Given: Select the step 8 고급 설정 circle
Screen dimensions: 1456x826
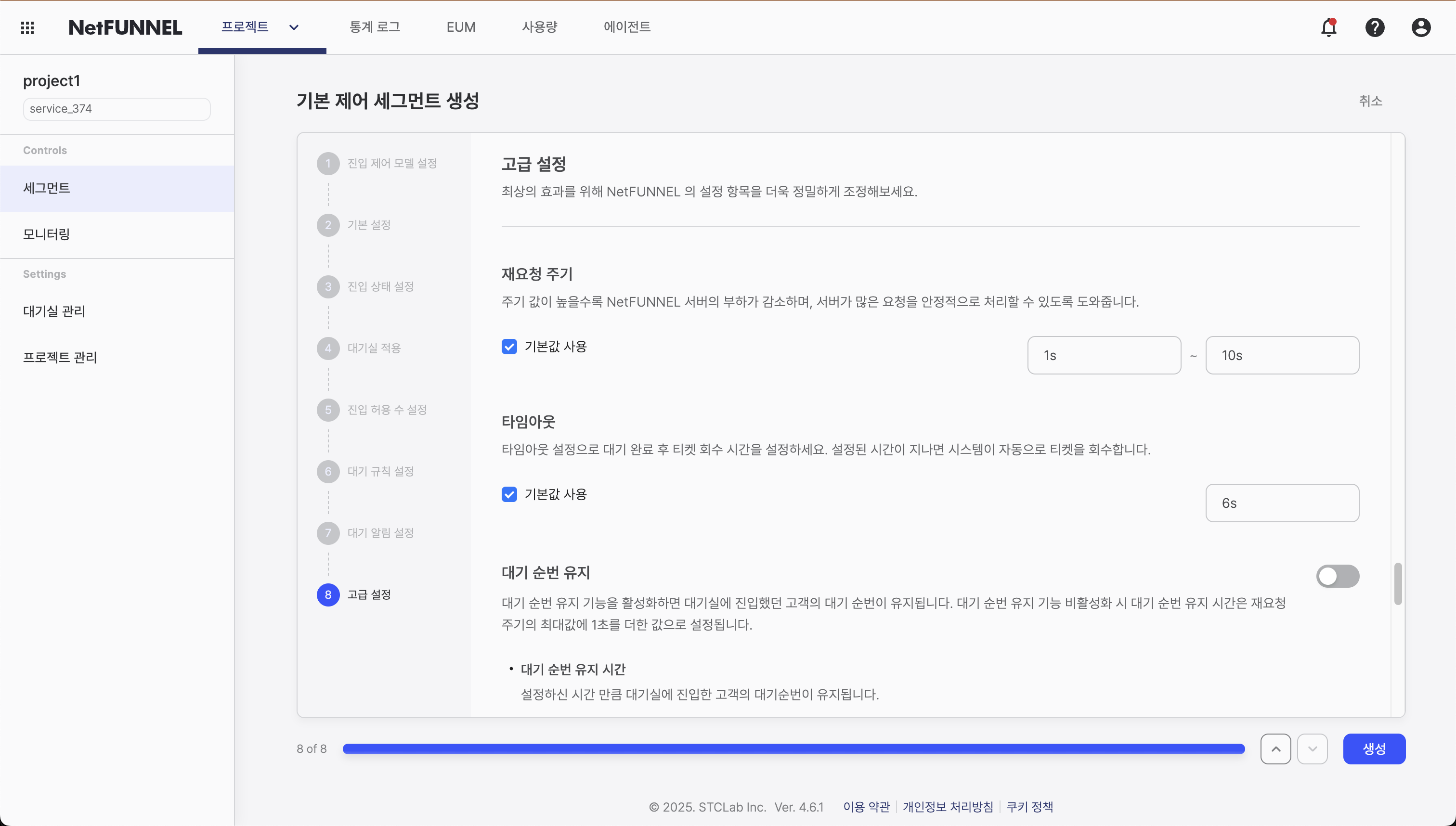Looking at the screenshot, I should point(328,594).
